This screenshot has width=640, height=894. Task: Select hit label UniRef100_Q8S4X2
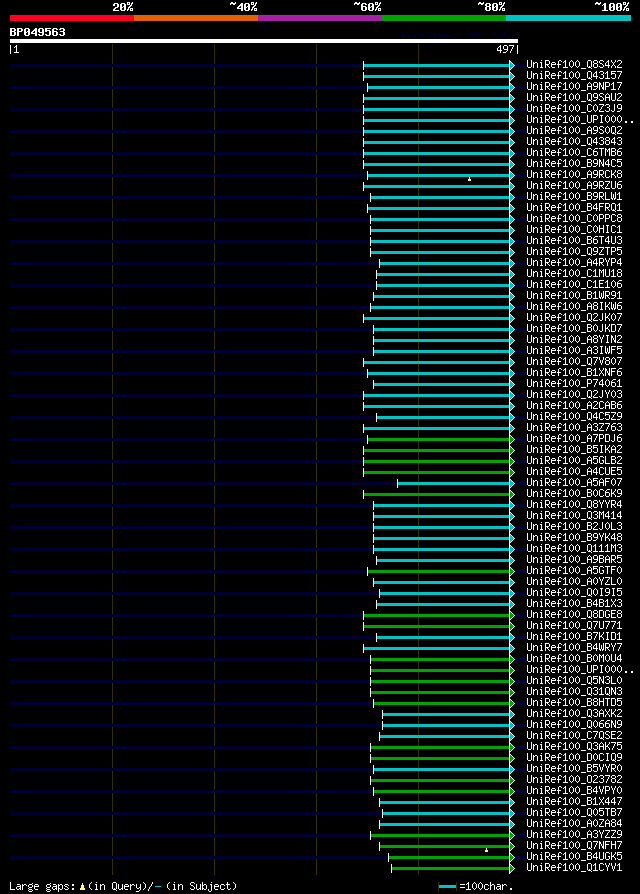click(574, 64)
